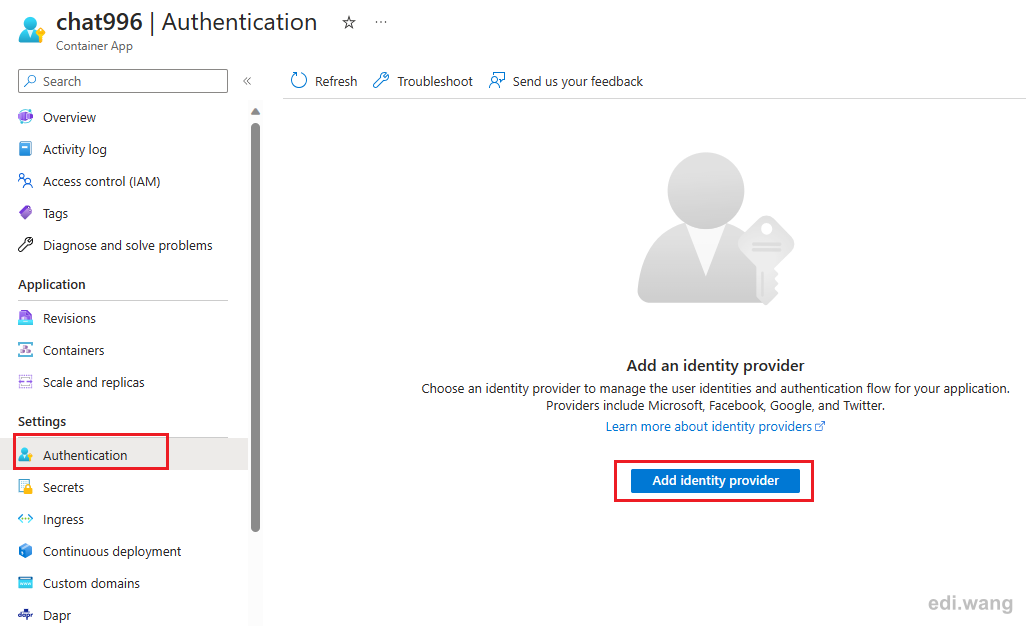
Task: Click the Tags icon in sidebar
Action: [26, 213]
